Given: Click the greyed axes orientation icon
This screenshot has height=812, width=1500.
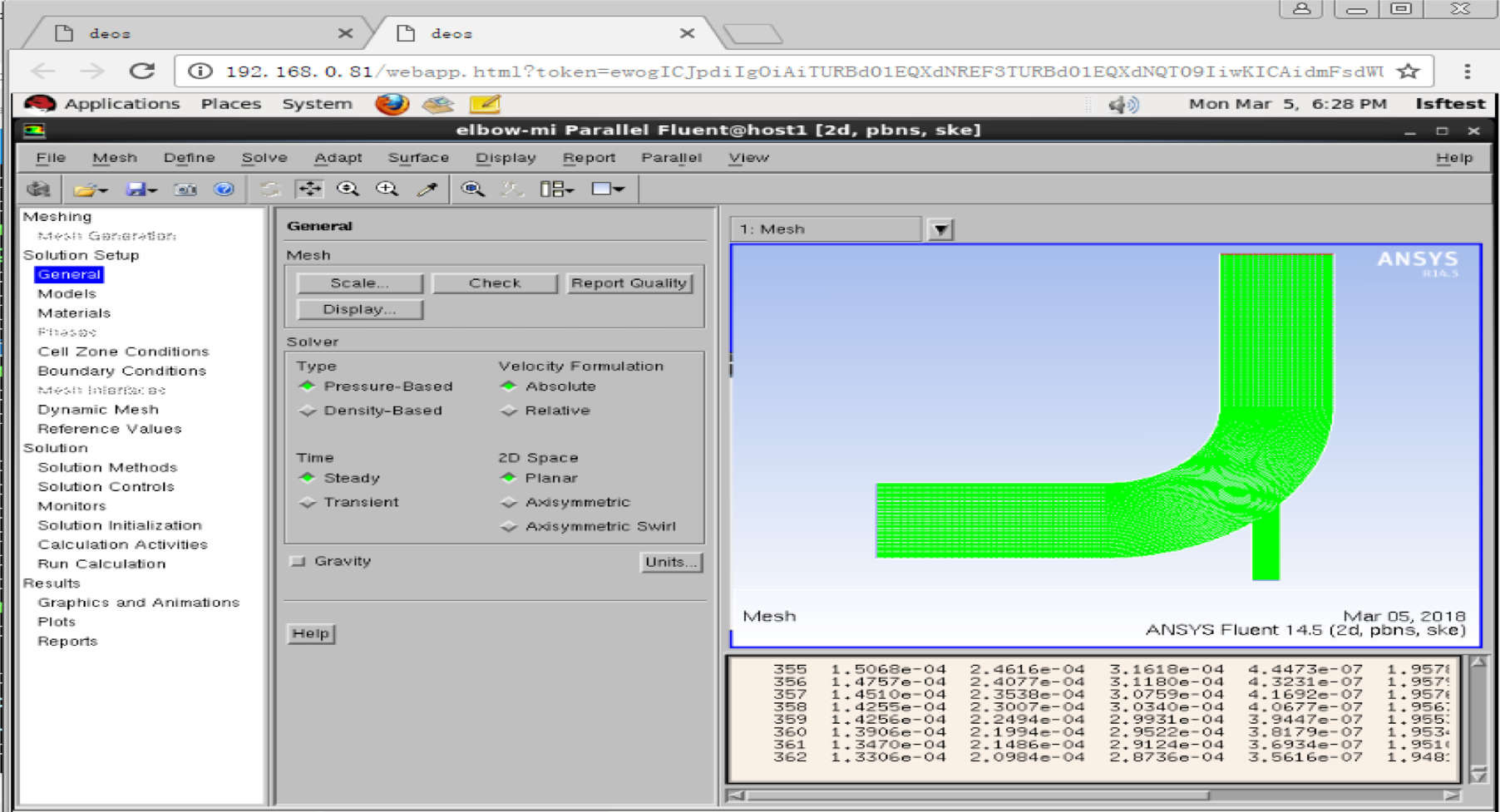Looking at the screenshot, I should point(511,189).
